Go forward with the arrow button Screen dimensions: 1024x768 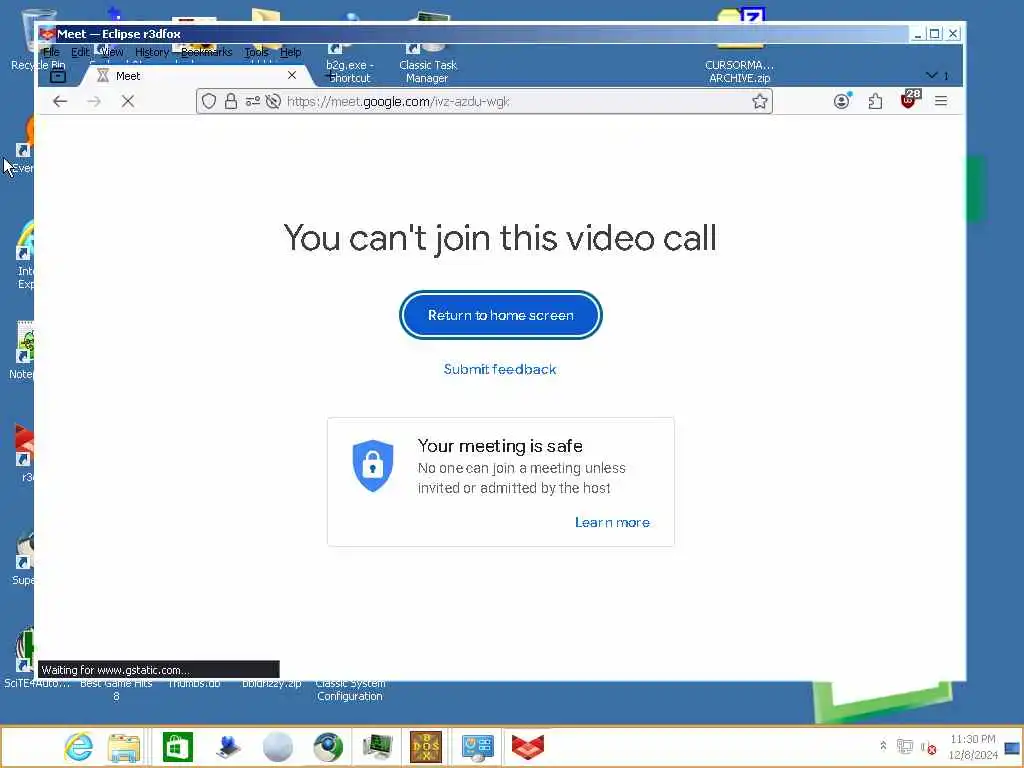click(94, 101)
